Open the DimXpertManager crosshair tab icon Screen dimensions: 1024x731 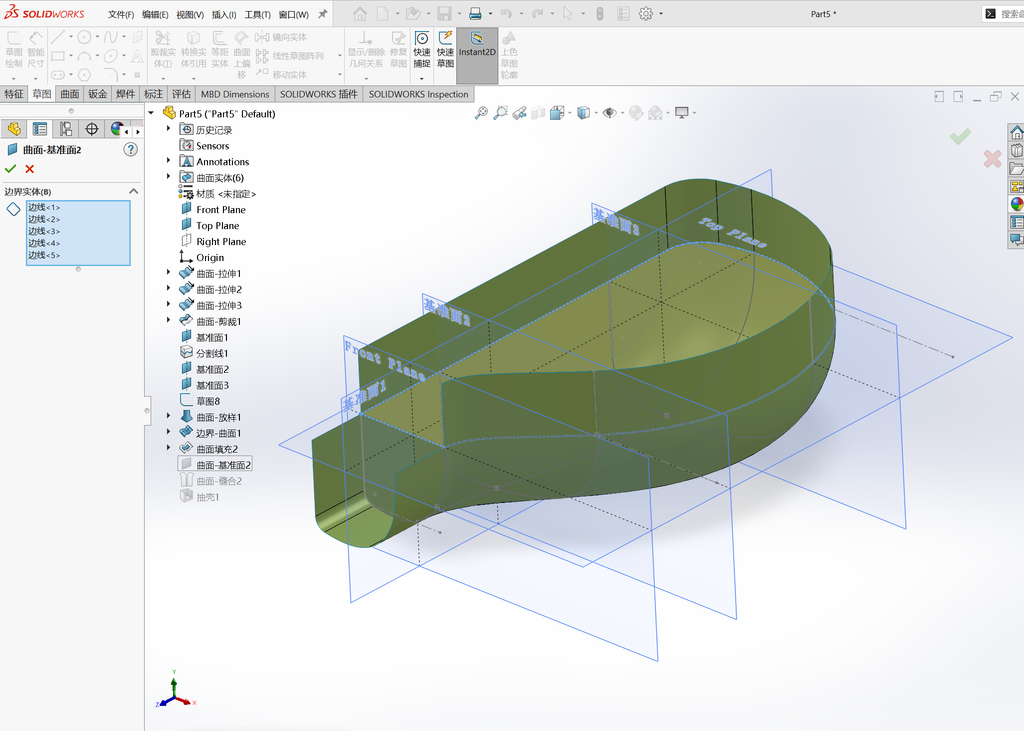tap(91, 129)
